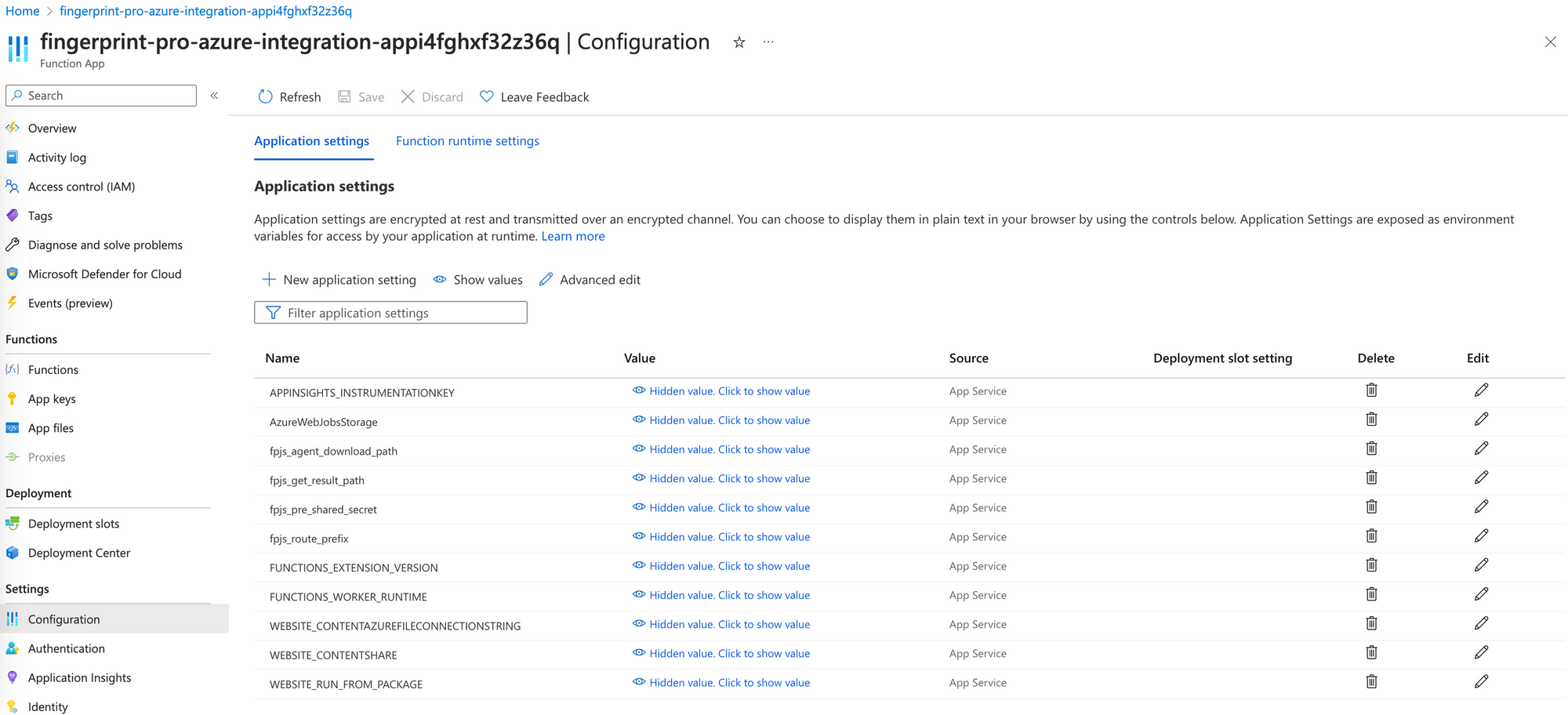Open Authentication in Settings
The width and height of the screenshot is (1568, 715).
(66, 648)
